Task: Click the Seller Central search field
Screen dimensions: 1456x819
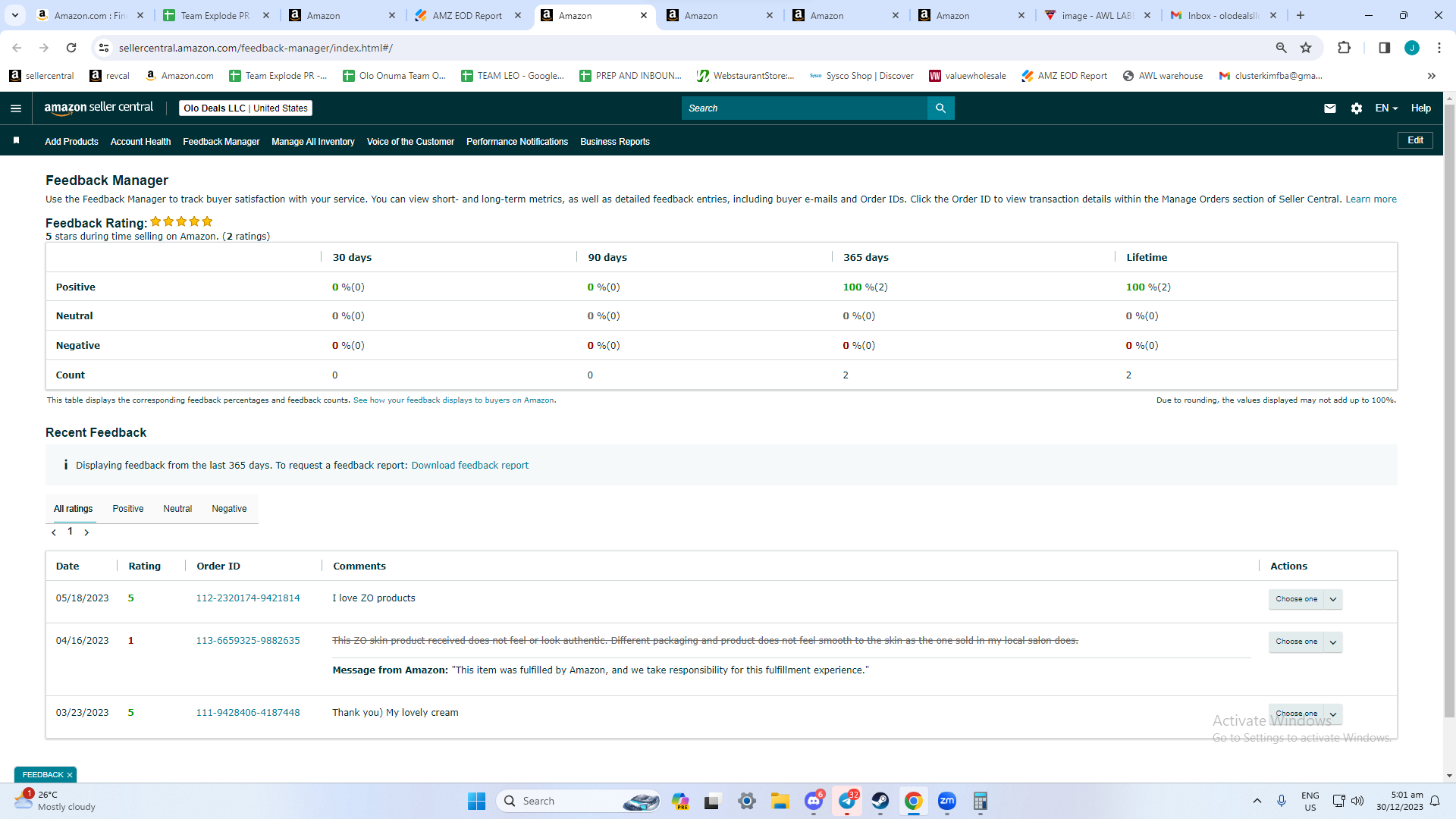Action: [x=804, y=108]
